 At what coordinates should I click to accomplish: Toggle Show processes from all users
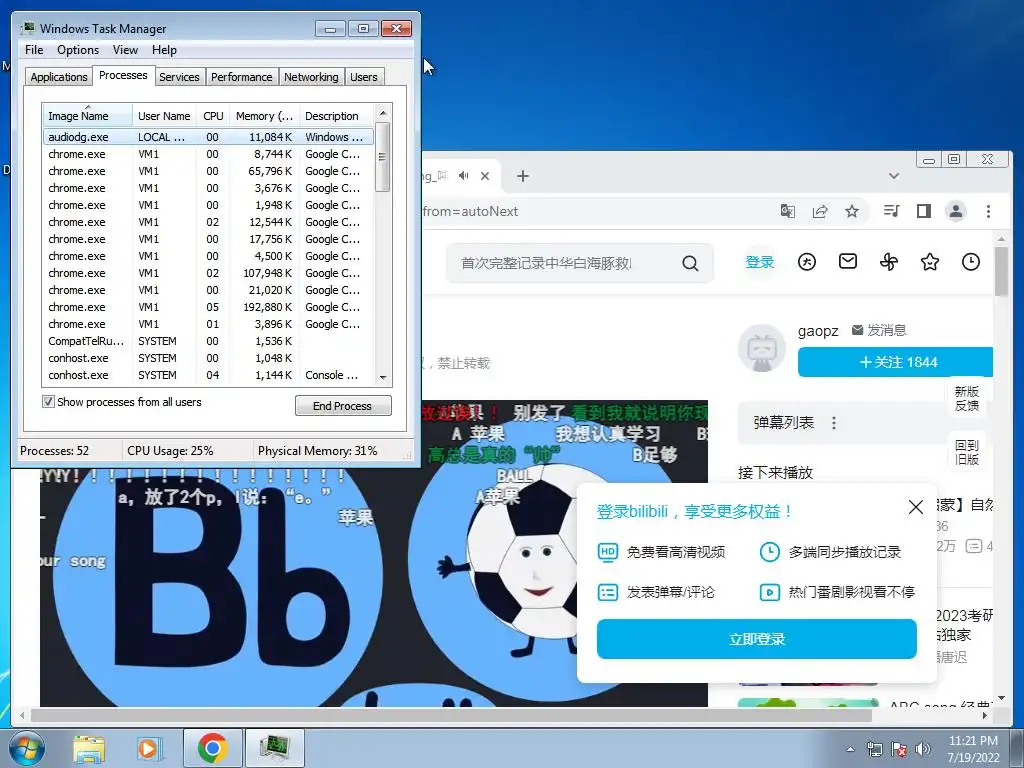[48, 402]
